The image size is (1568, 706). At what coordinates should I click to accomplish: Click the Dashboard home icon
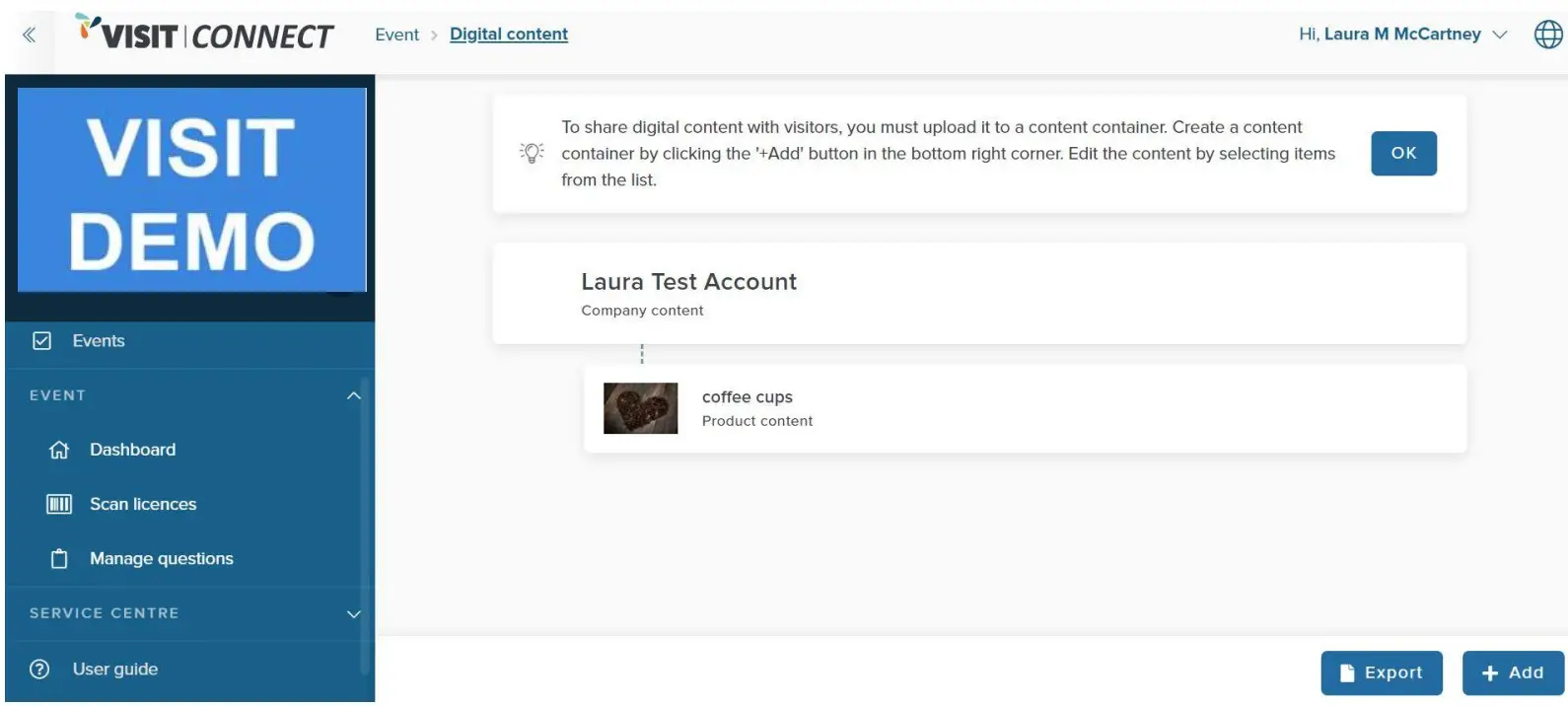(x=59, y=451)
